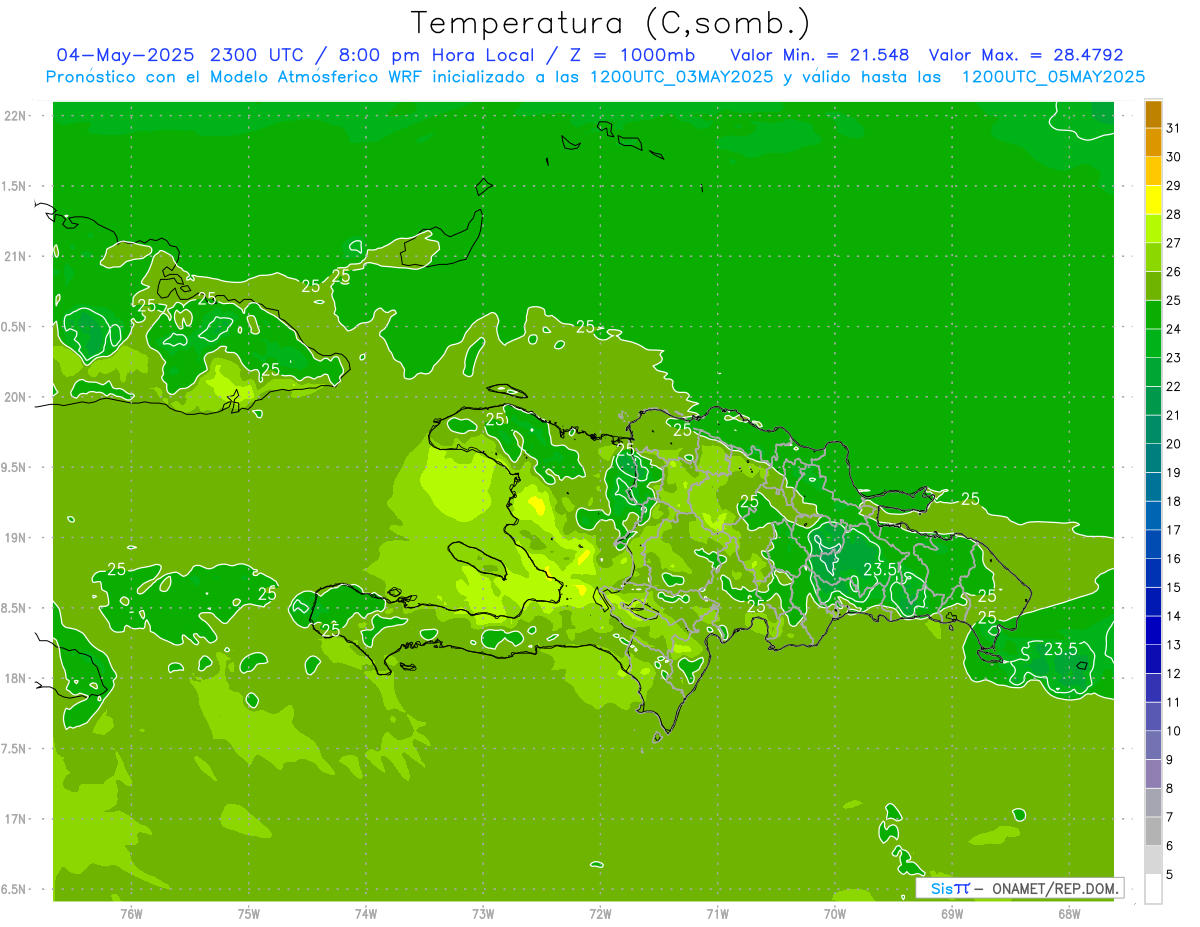Click the "70W" longitude axis label
Viewport: 1200px width, 927px height.
pos(834,914)
